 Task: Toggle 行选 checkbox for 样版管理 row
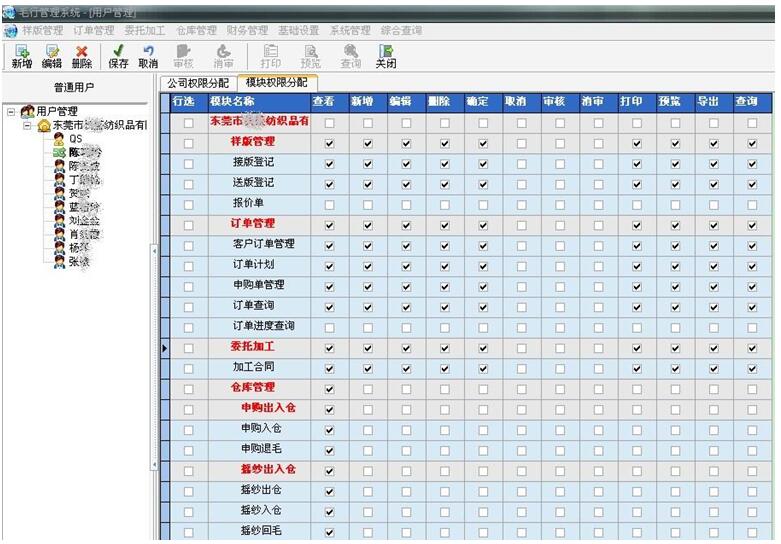(188, 143)
